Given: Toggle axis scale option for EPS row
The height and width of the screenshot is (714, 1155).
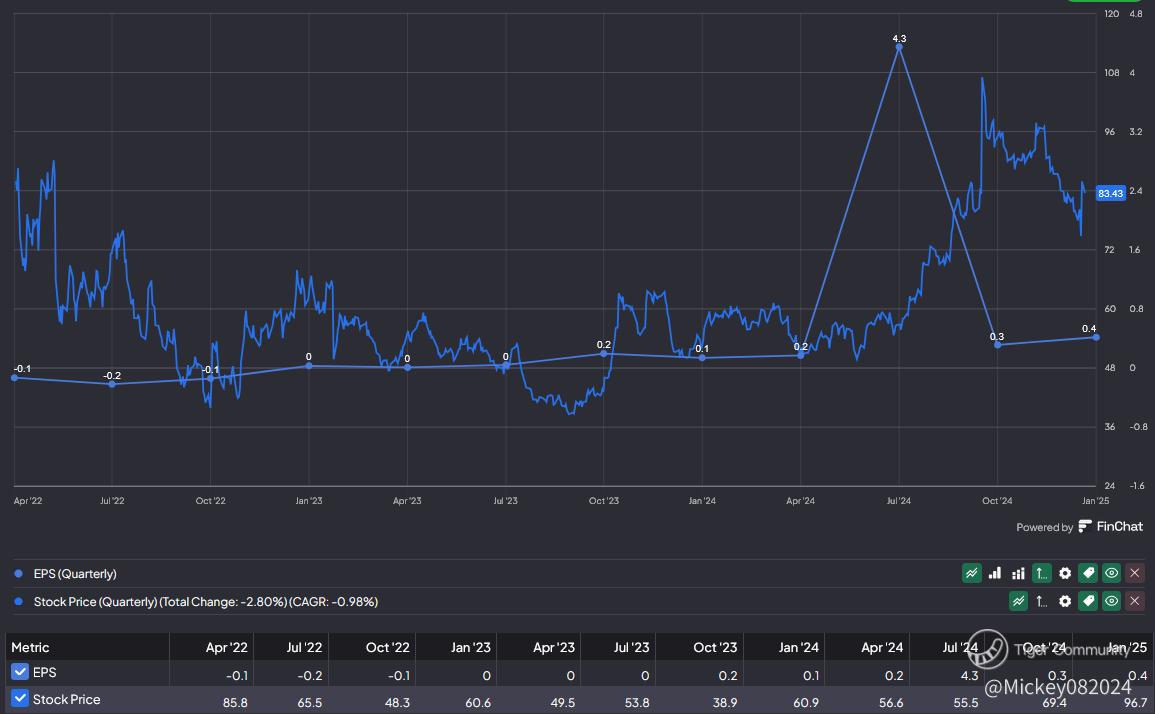Looking at the screenshot, I should (1041, 573).
